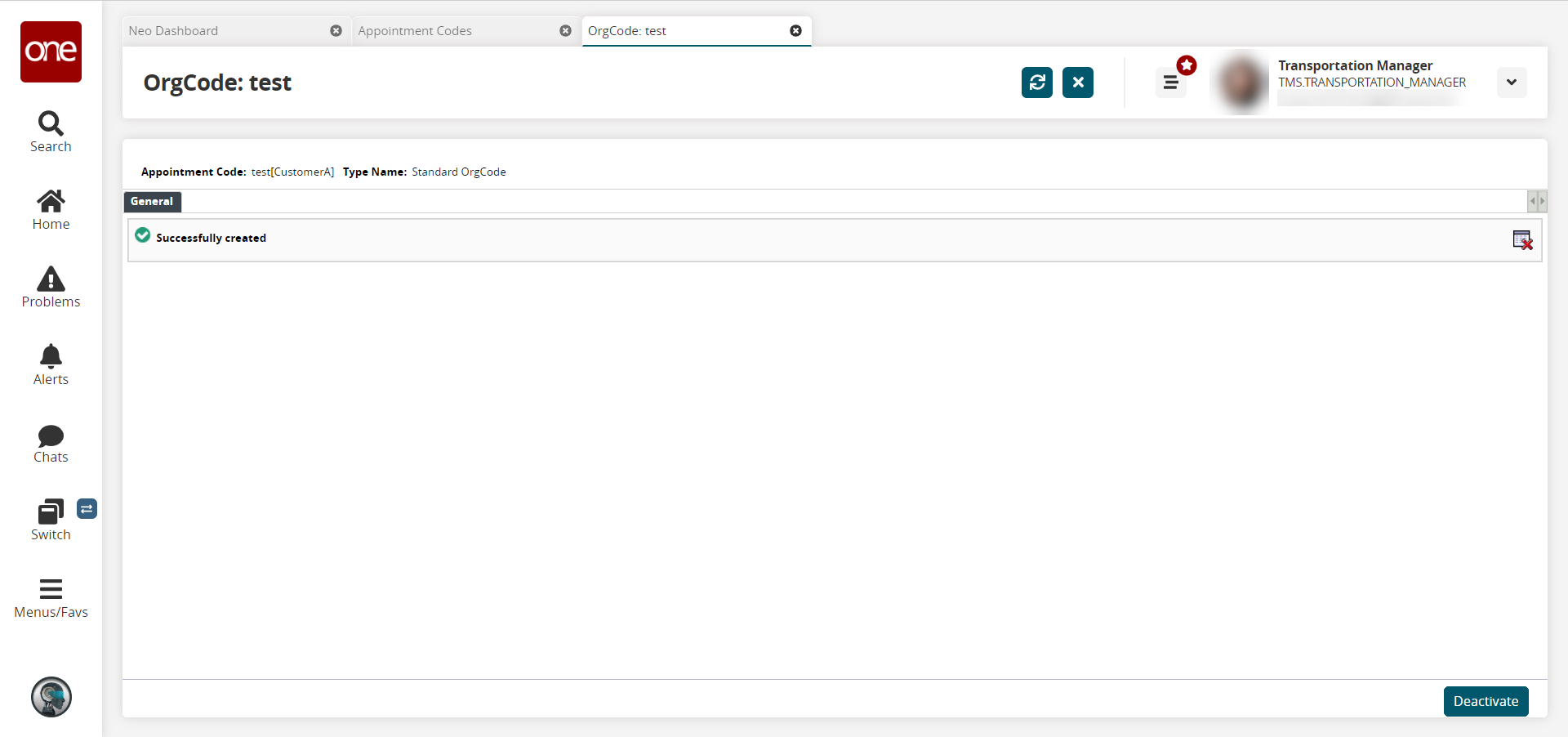The width and height of the screenshot is (1568, 737).
Task: Click the blue swap arrows badge near Switch
Action: point(87,509)
